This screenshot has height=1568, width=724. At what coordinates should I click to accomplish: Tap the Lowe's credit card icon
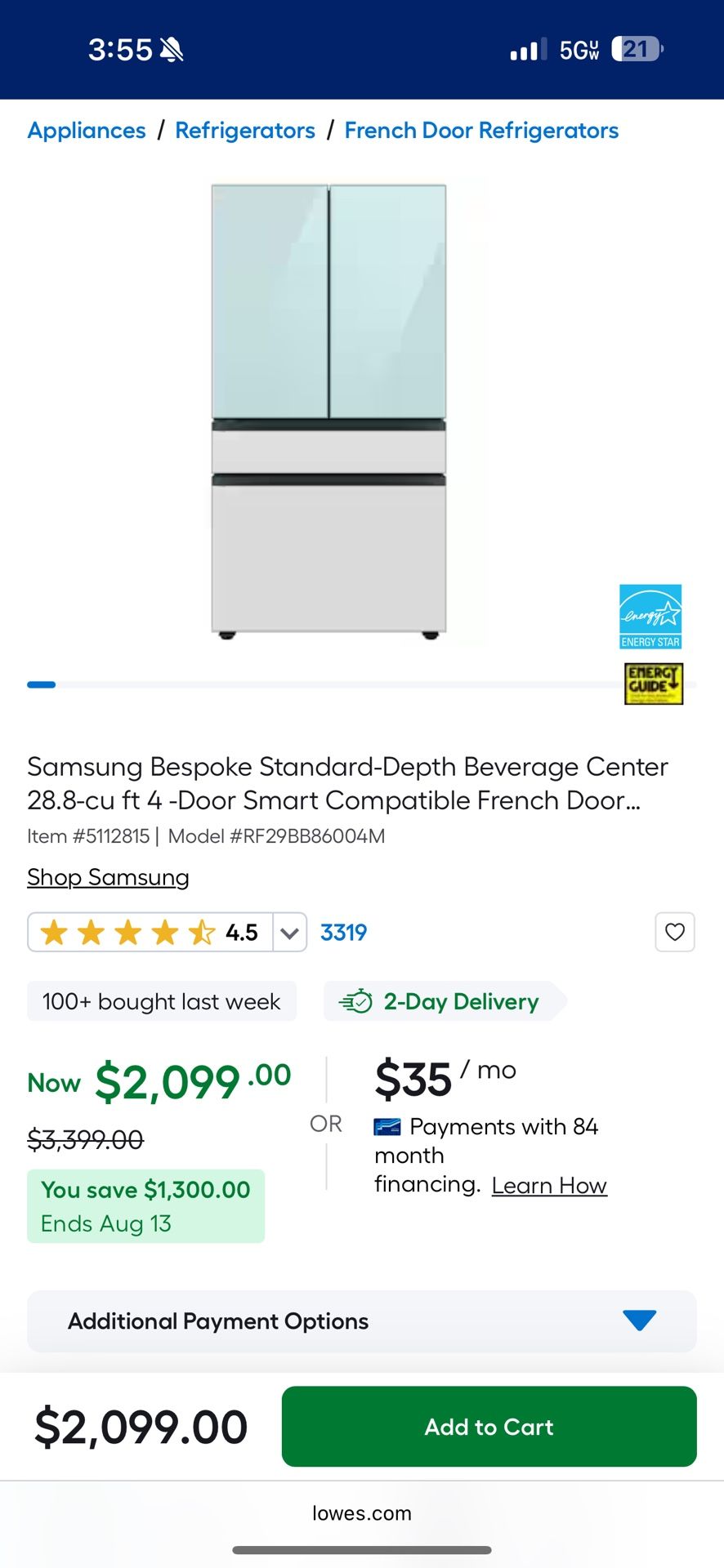click(387, 1127)
